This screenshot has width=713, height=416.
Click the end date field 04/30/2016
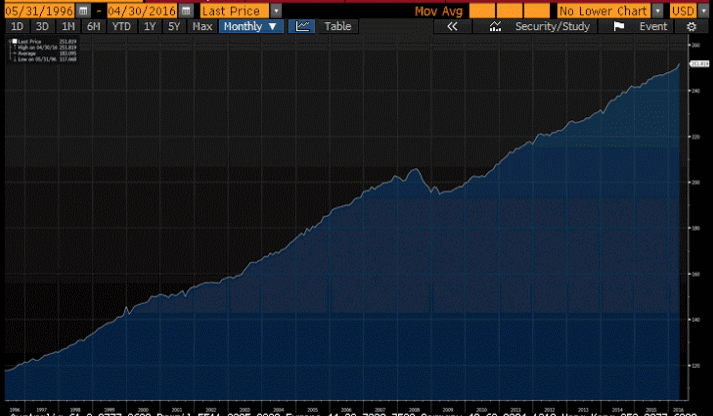pyautogui.click(x=142, y=10)
